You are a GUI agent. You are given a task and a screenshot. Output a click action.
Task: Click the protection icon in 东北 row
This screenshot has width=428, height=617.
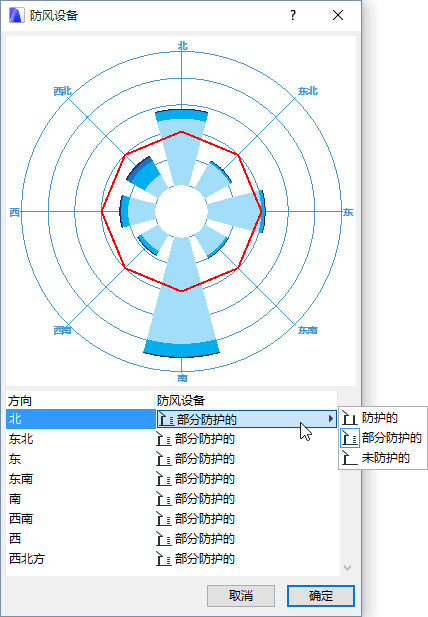[164, 439]
